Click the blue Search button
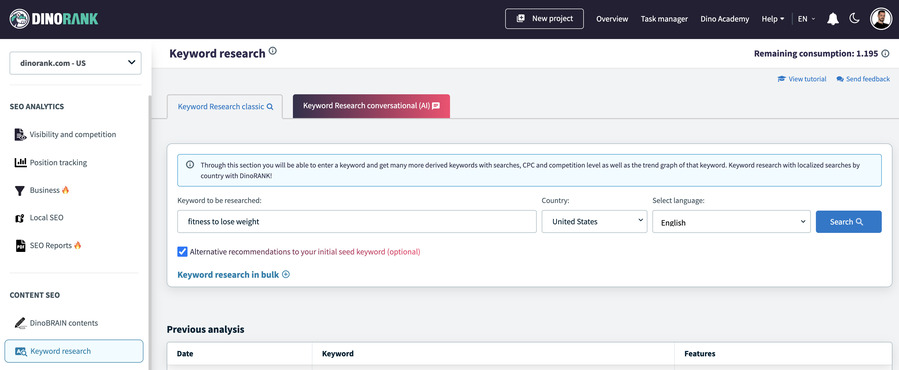 click(x=849, y=221)
